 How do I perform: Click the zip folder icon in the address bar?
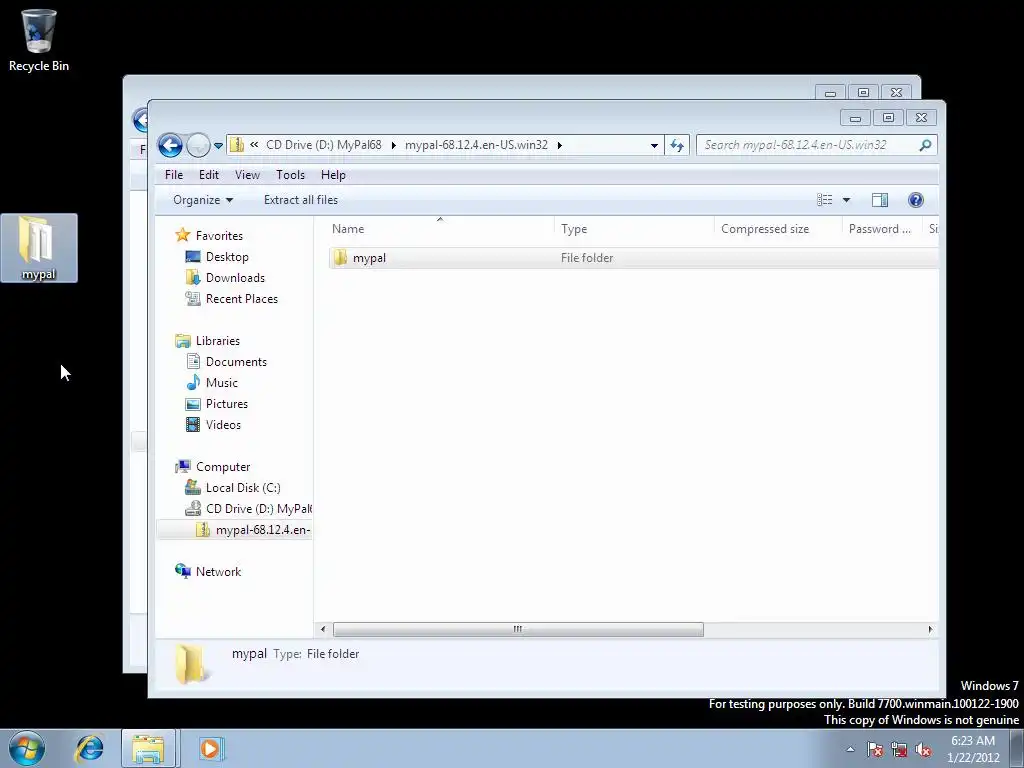coord(237,145)
